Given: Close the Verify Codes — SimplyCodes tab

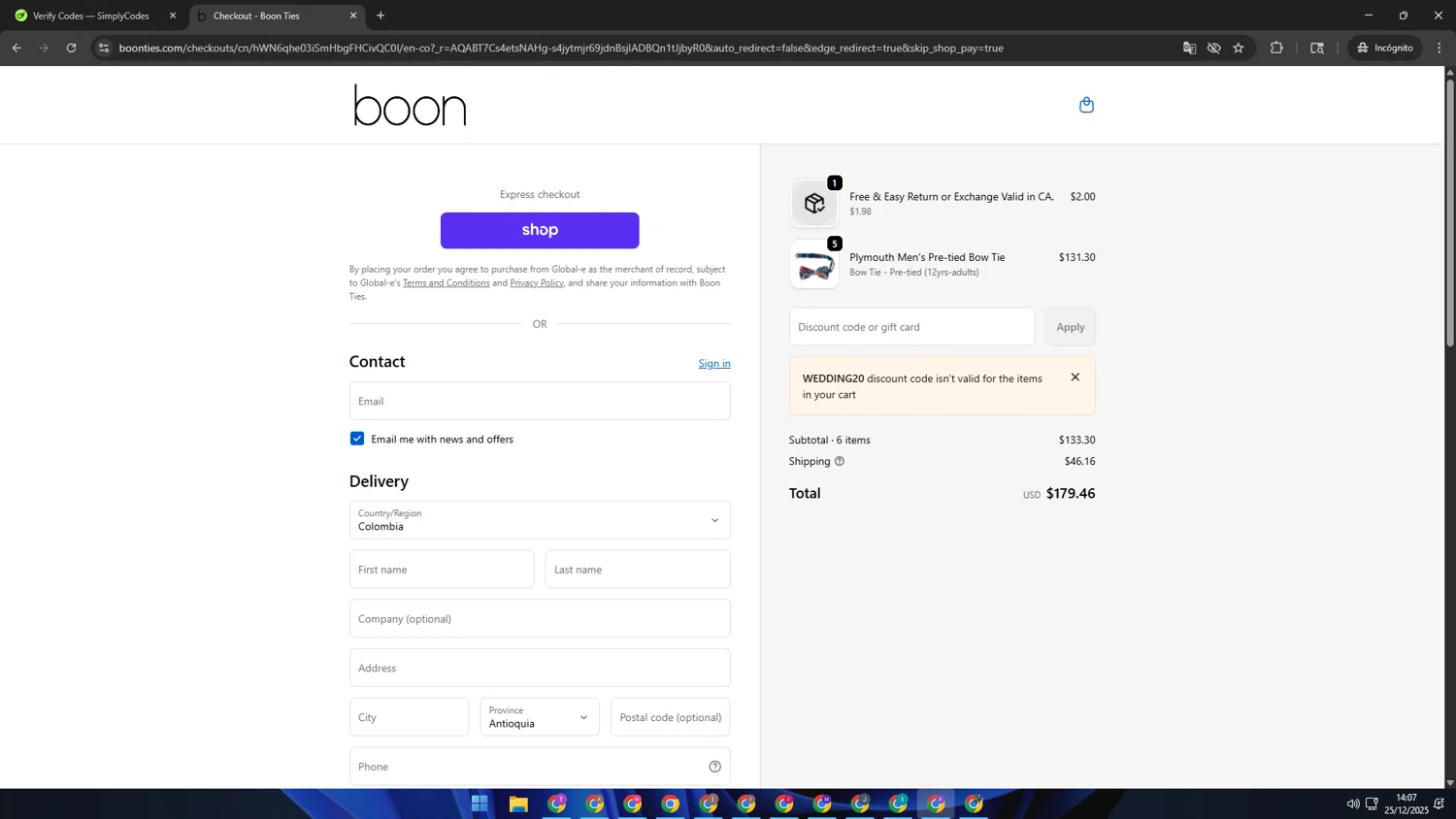Looking at the screenshot, I should (173, 16).
